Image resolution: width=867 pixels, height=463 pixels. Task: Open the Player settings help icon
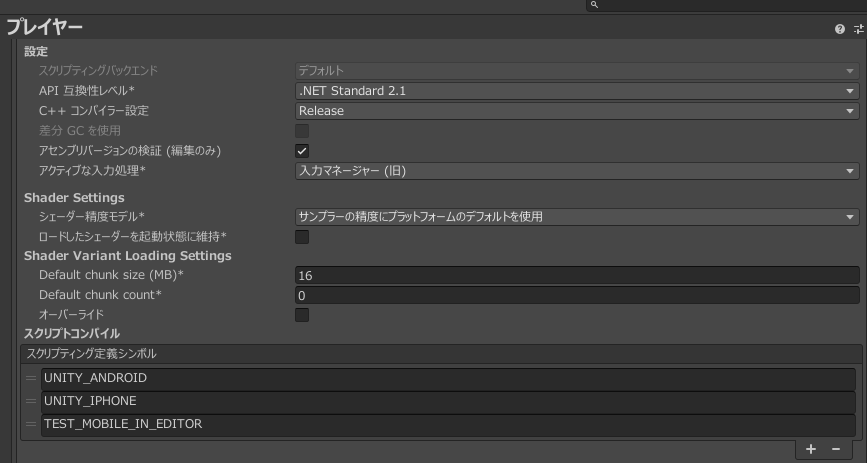click(x=840, y=30)
